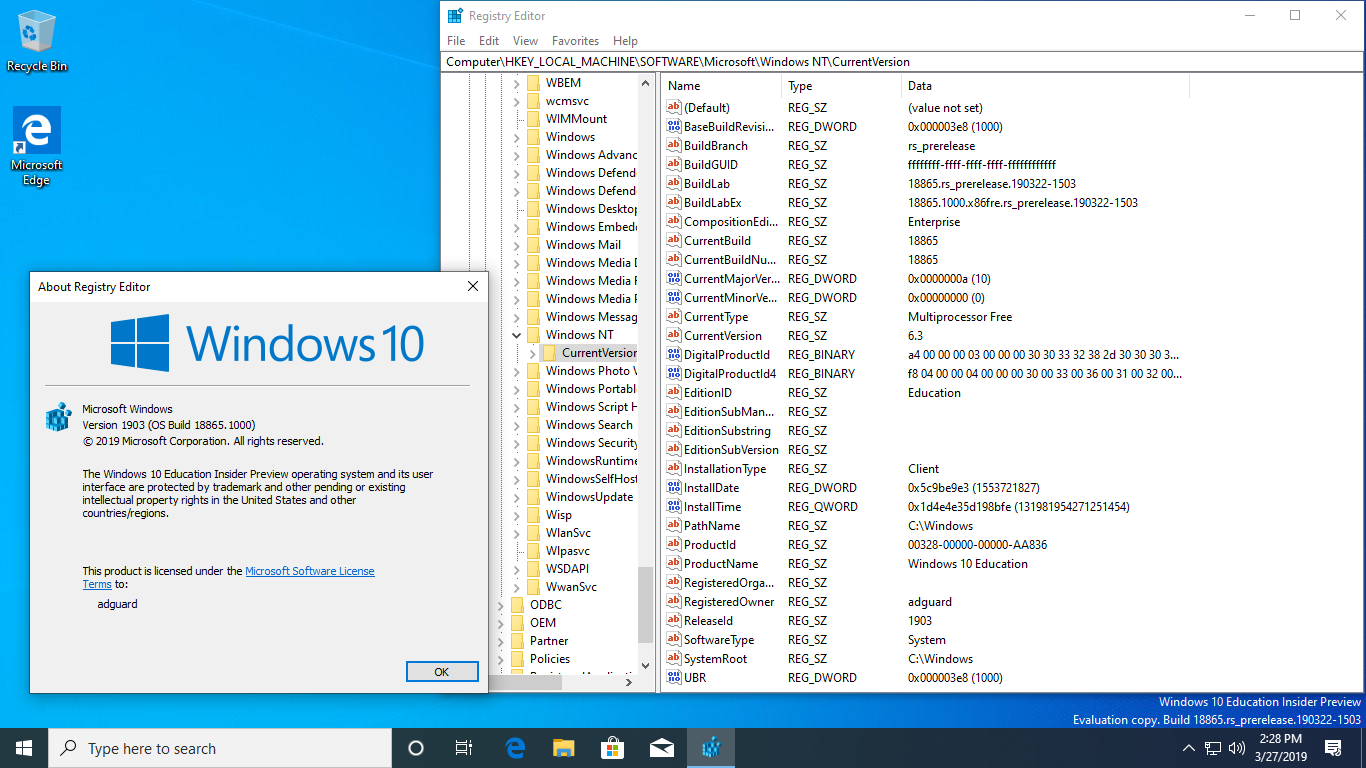Image resolution: width=1366 pixels, height=768 pixels.
Task: Select the CurrentVersion folder icon
Action: coord(549,353)
